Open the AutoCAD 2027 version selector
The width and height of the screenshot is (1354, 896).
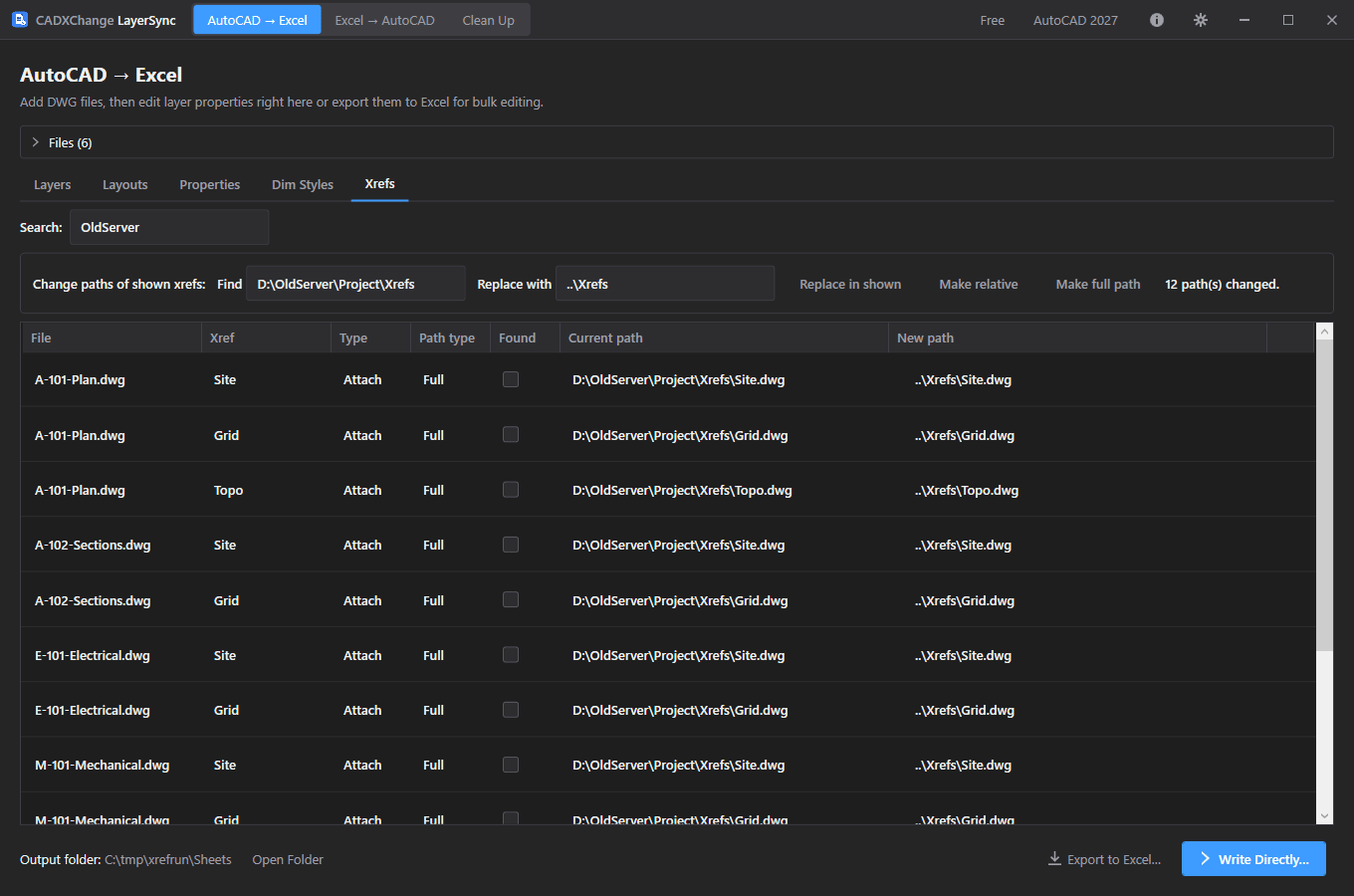click(x=1075, y=20)
